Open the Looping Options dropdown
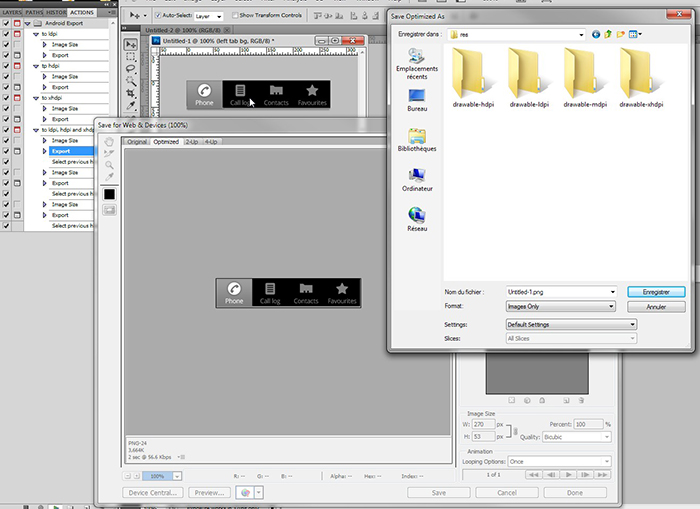Viewport: 700px width, 509px height. tap(559, 461)
